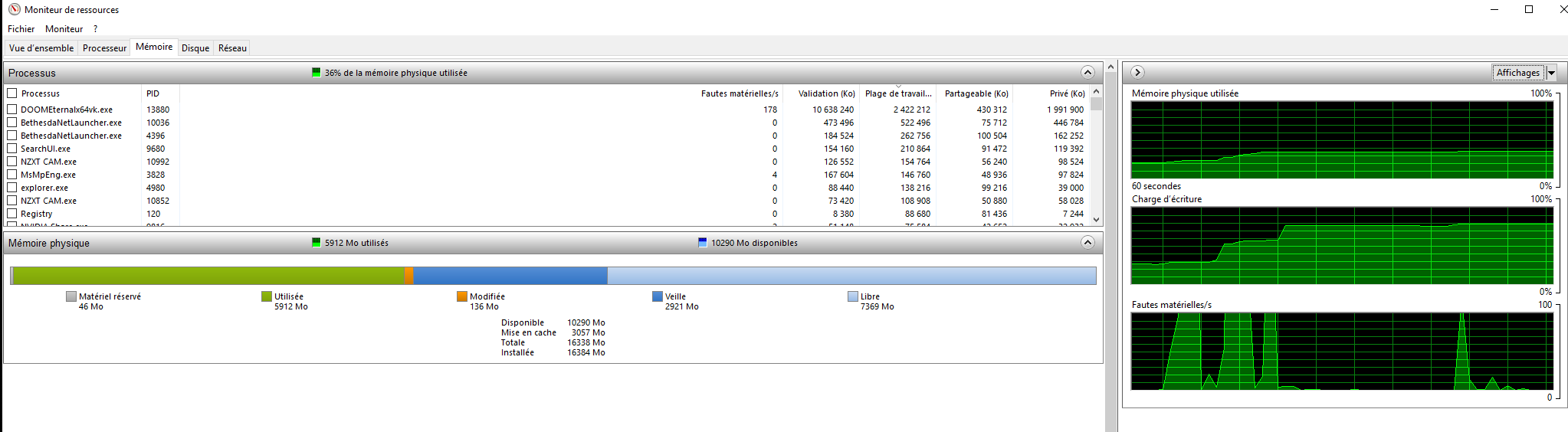Image resolution: width=1568 pixels, height=432 pixels.
Task: Click the light blue Libre legend swatch
Action: click(853, 296)
